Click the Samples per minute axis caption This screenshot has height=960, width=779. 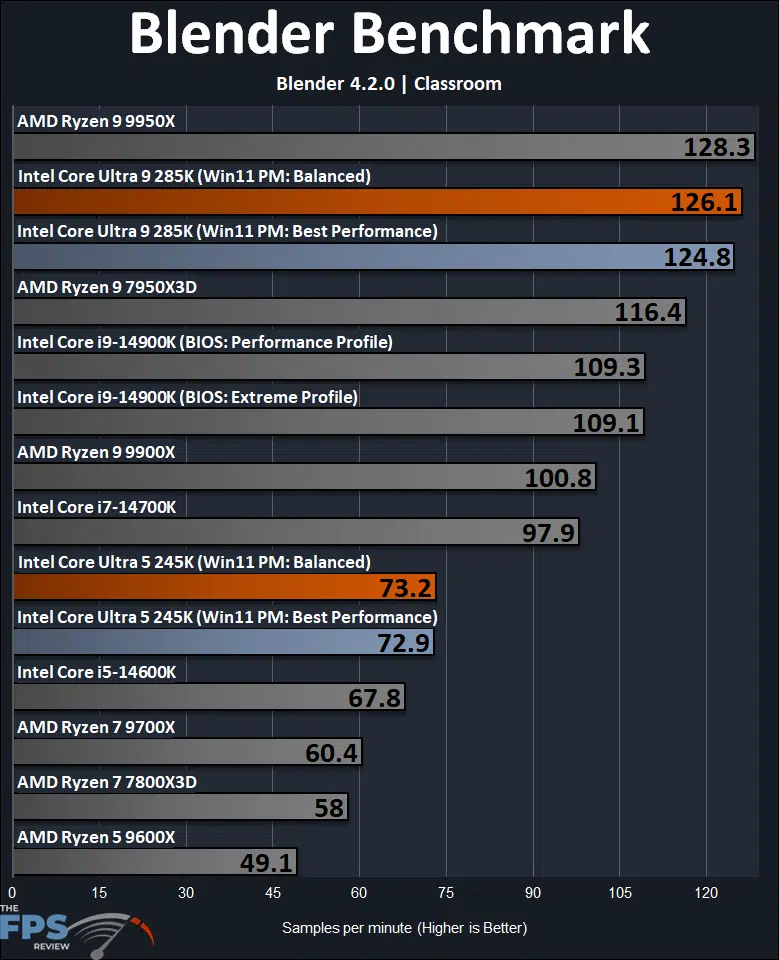coord(404,928)
